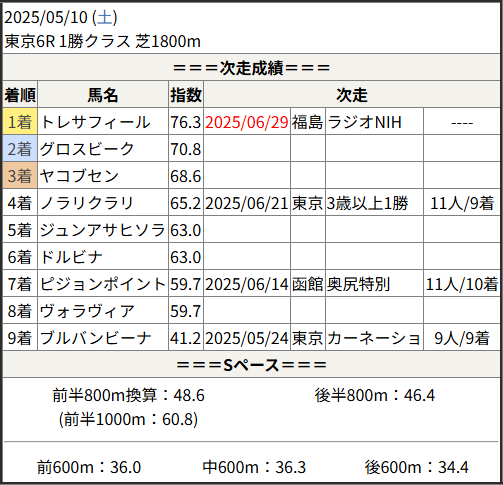Click the 2着 blue rank cell
This screenshot has height=485, width=503.
pos(20,149)
